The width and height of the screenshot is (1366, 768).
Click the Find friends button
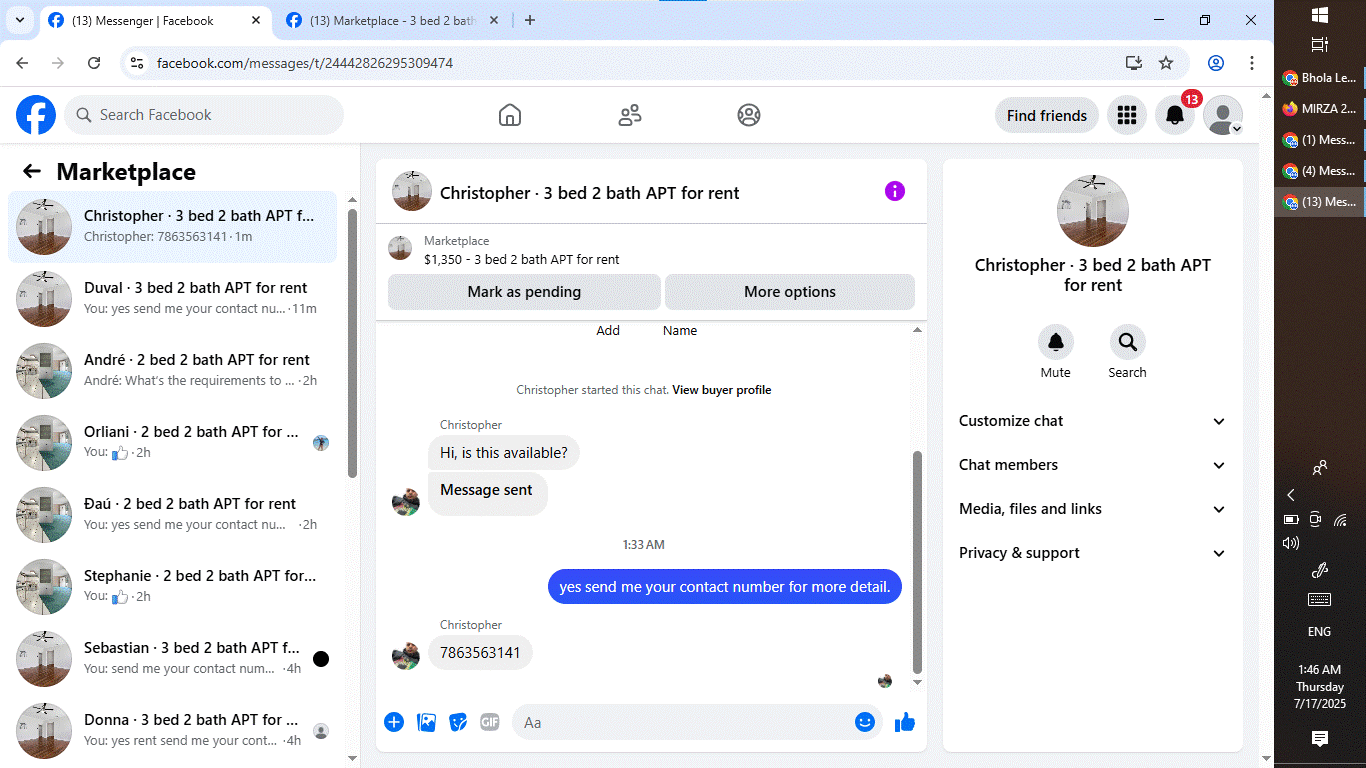pyautogui.click(x=1047, y=115)
